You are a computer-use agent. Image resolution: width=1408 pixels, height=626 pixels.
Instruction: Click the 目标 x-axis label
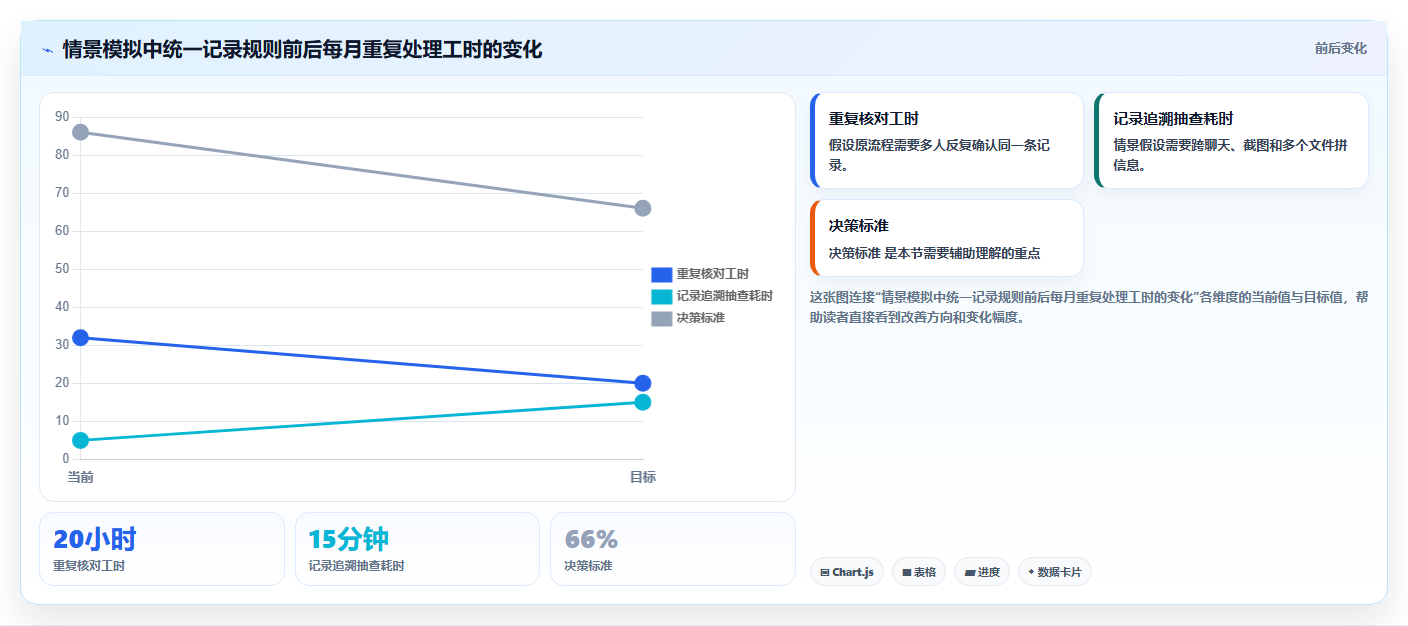[643, 477]
